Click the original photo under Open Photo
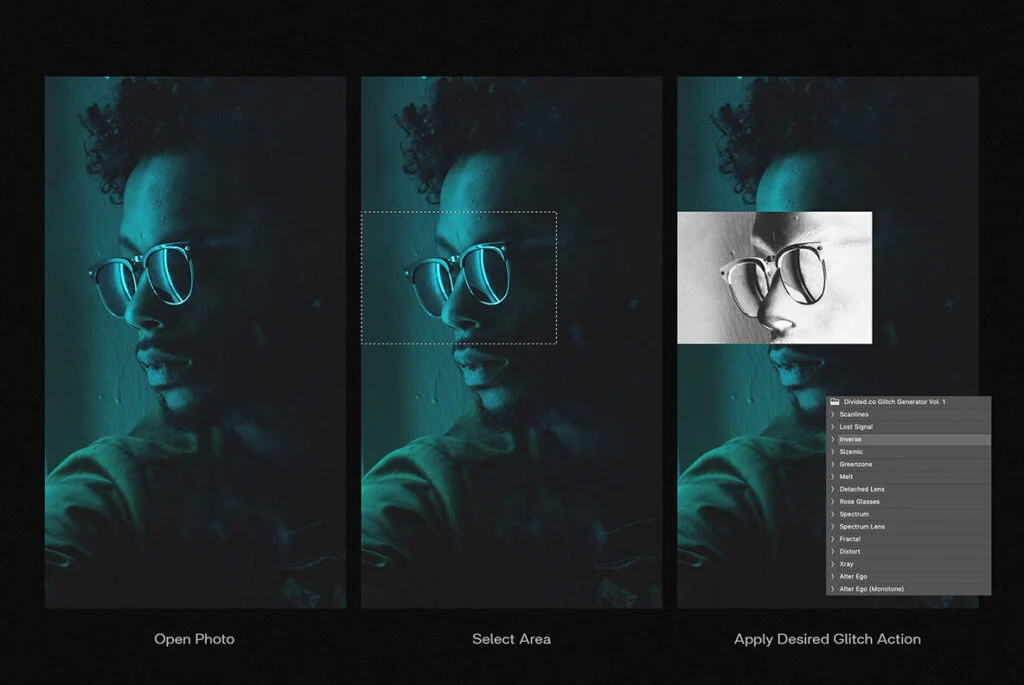Image resolution: width=1024 pixels, height=685 pixels. pos(195,450)
